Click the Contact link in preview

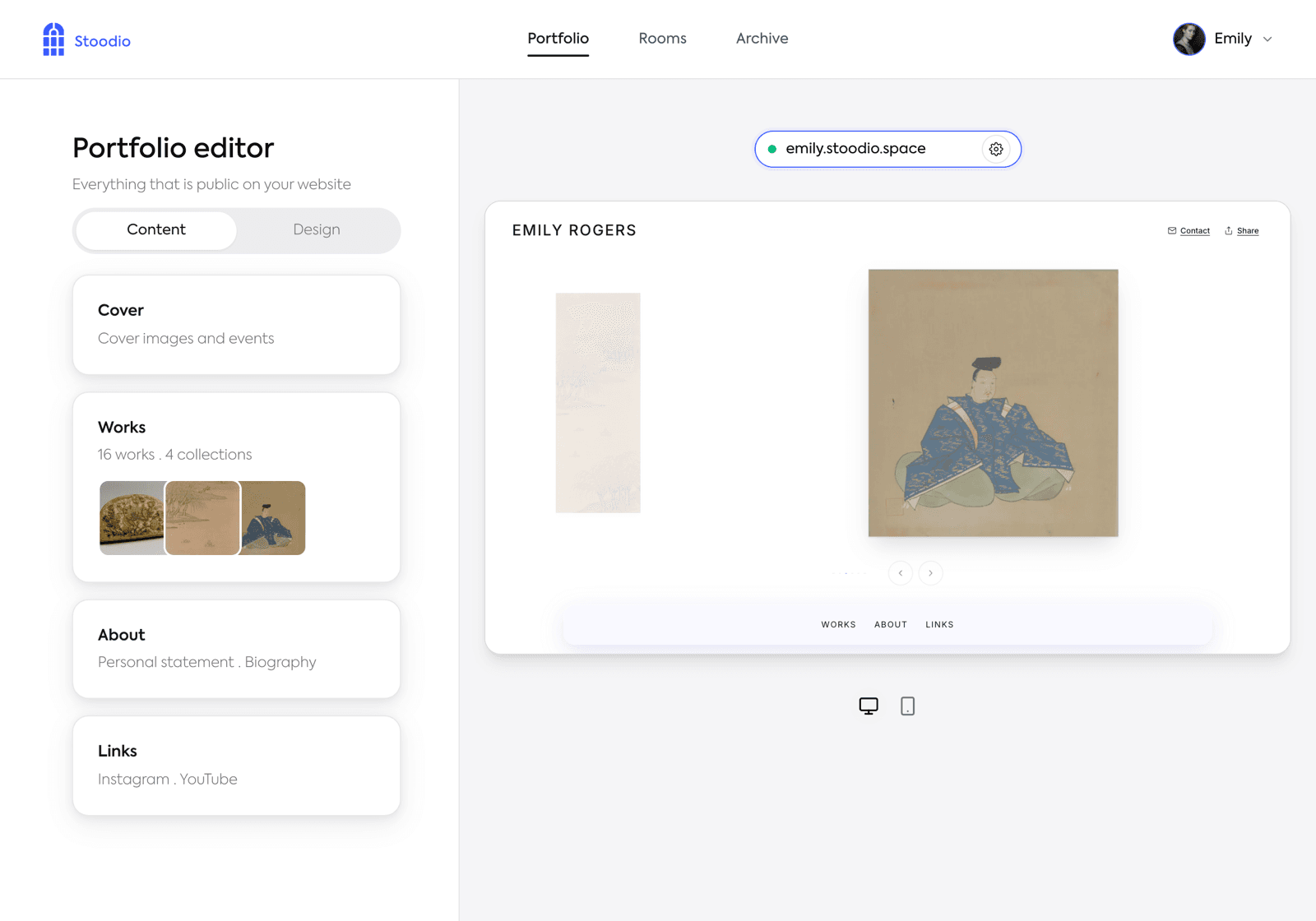coord(1194,231)
